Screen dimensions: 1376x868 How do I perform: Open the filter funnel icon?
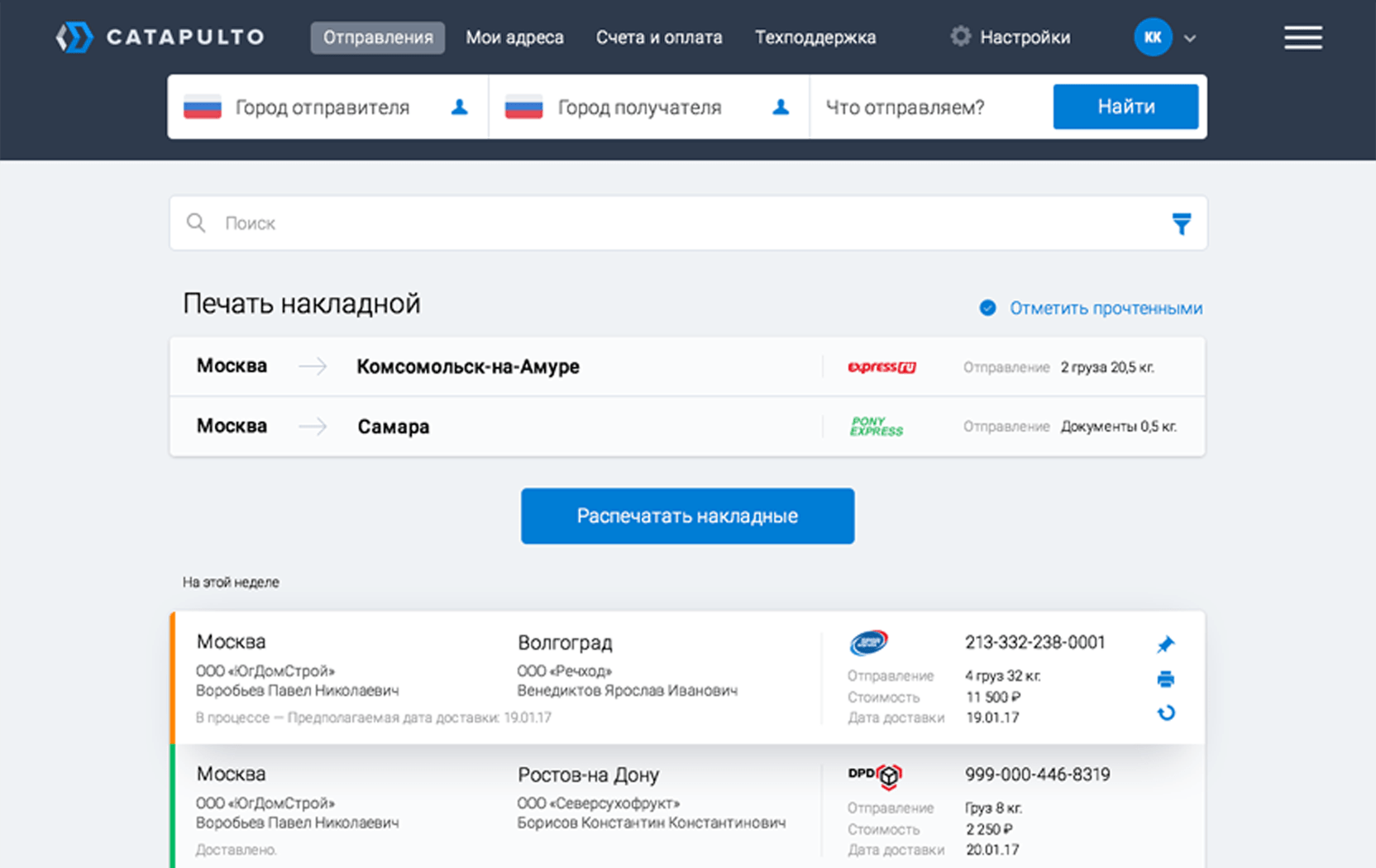pyautogui.click(x=1182, y=223)
